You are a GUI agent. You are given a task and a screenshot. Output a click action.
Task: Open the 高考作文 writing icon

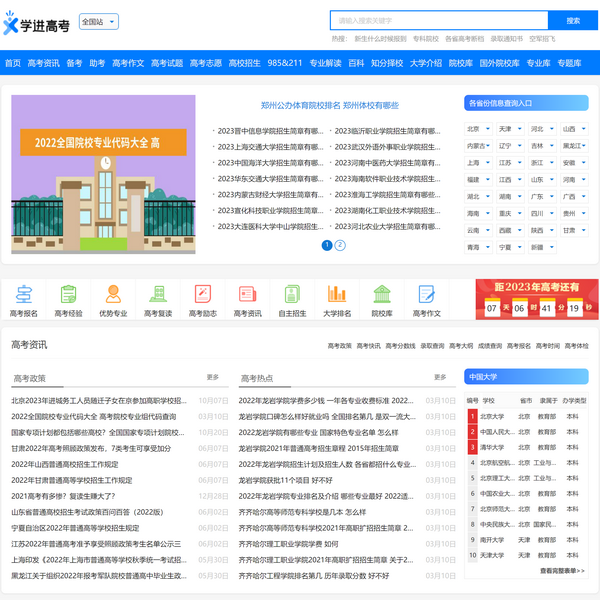(x=427, y=294)
